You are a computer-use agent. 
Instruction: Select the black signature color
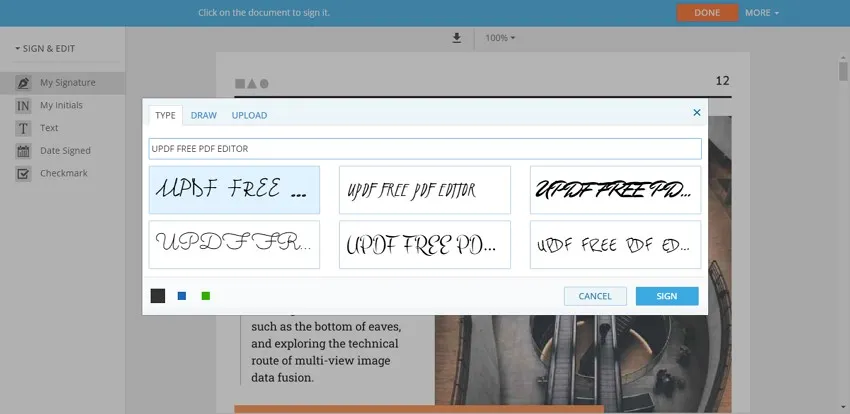(x=158, y=296)
